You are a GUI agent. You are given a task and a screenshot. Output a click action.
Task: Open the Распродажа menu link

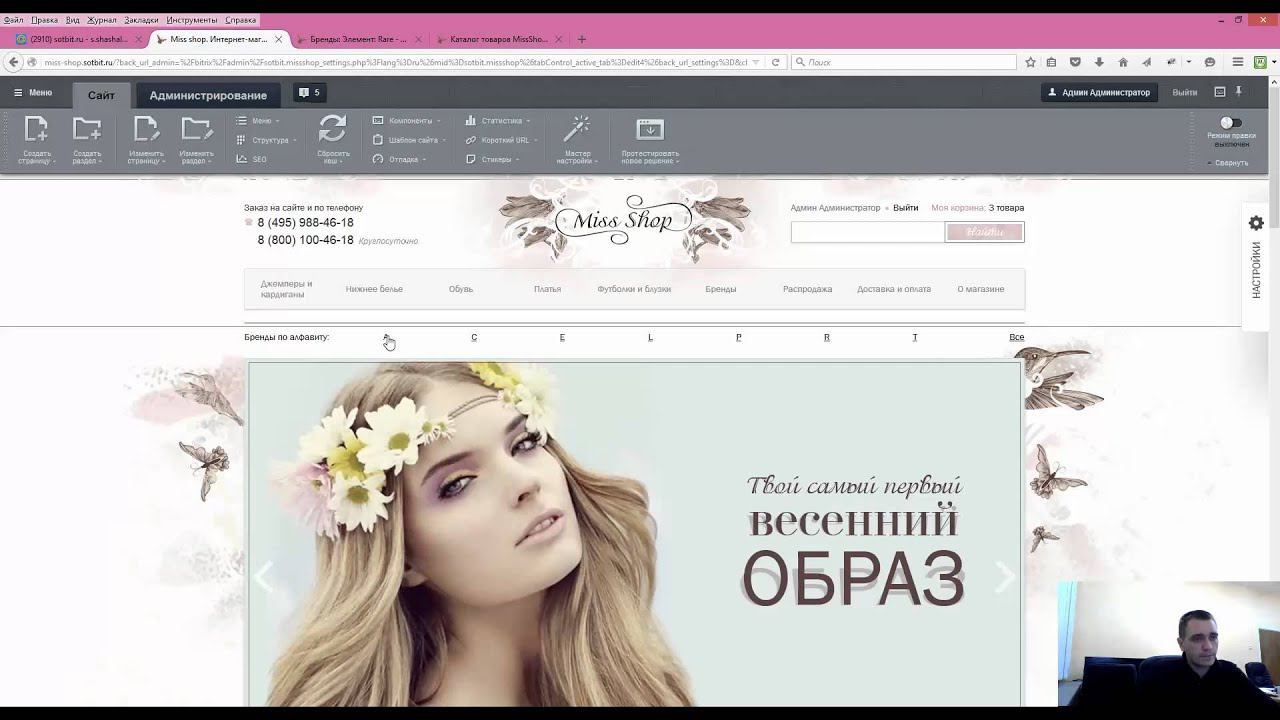click(x=807, y=289)
